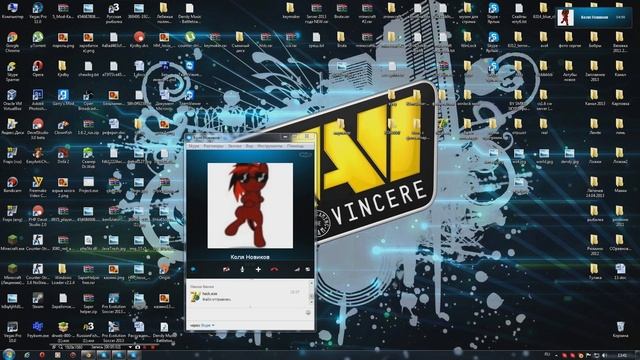Screen dimensions: 640x360
Task: Launch Bandicam desktop shortcut
Action: pos(12,184)
